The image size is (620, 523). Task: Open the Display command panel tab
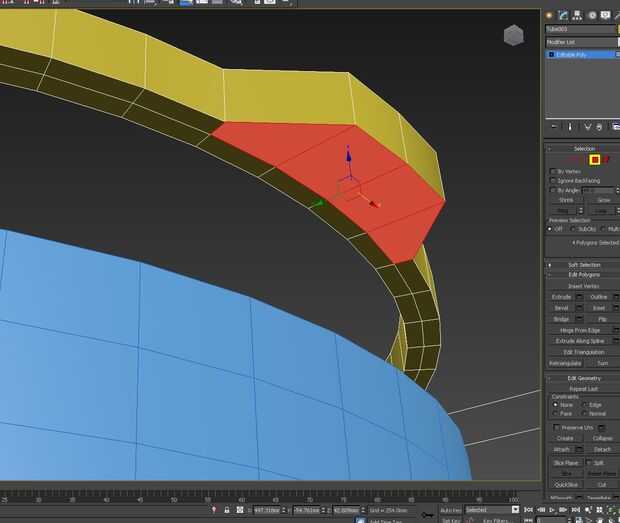[605, 15]
